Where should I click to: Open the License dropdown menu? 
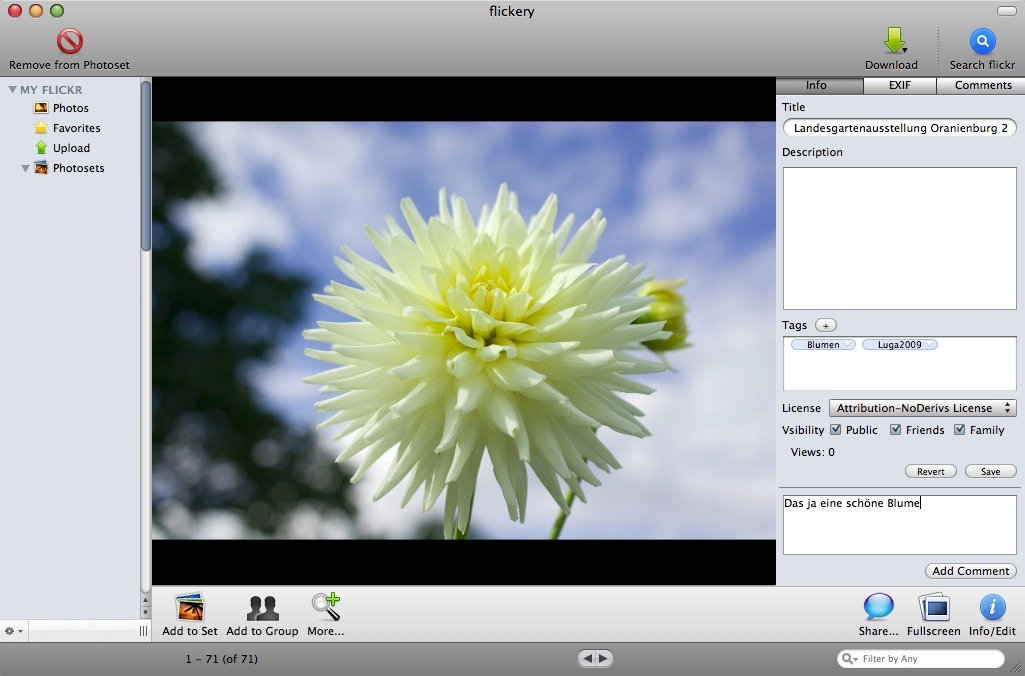[x=922, y=408]
